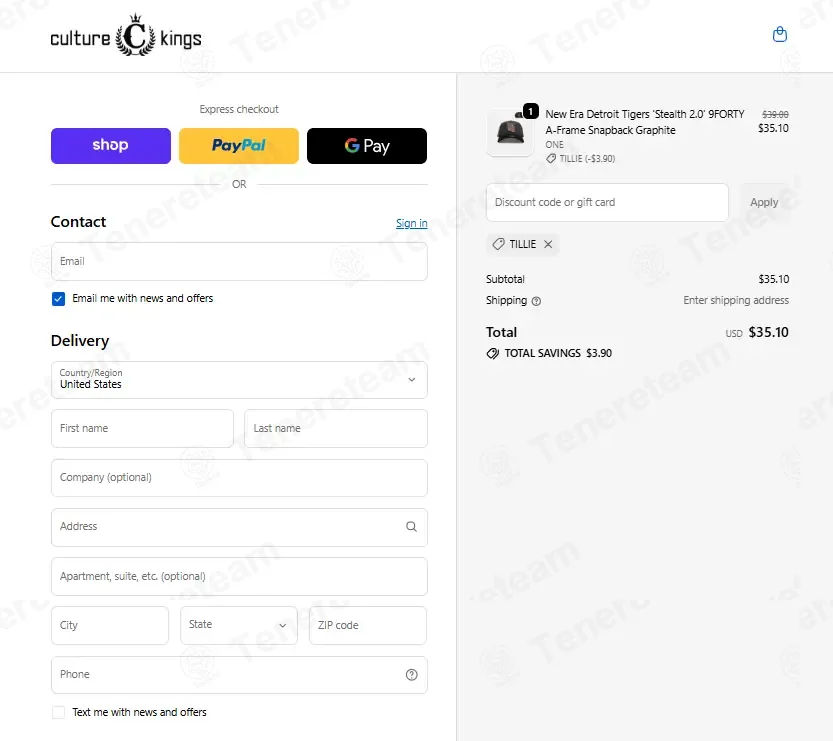833x741 pixels.
Task: Focus the First name field
Action: point(142,428)
